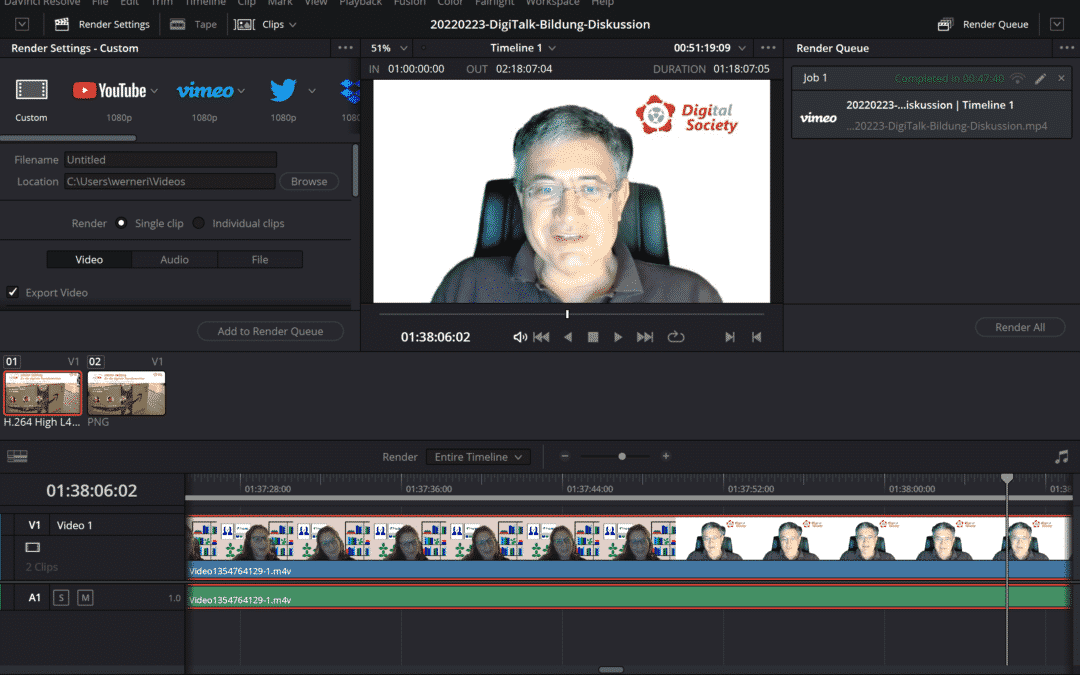Jump to first frame in viewer

coord(541,337)
